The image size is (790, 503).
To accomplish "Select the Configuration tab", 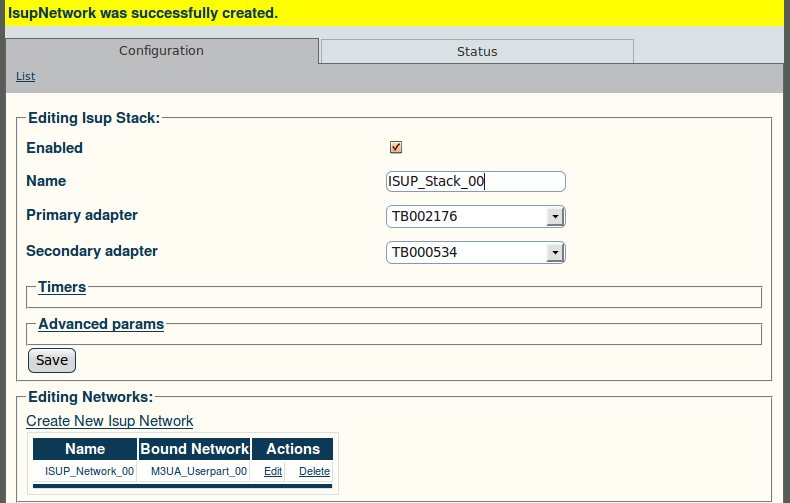I will pyautogui.click(x=162, y=50).
